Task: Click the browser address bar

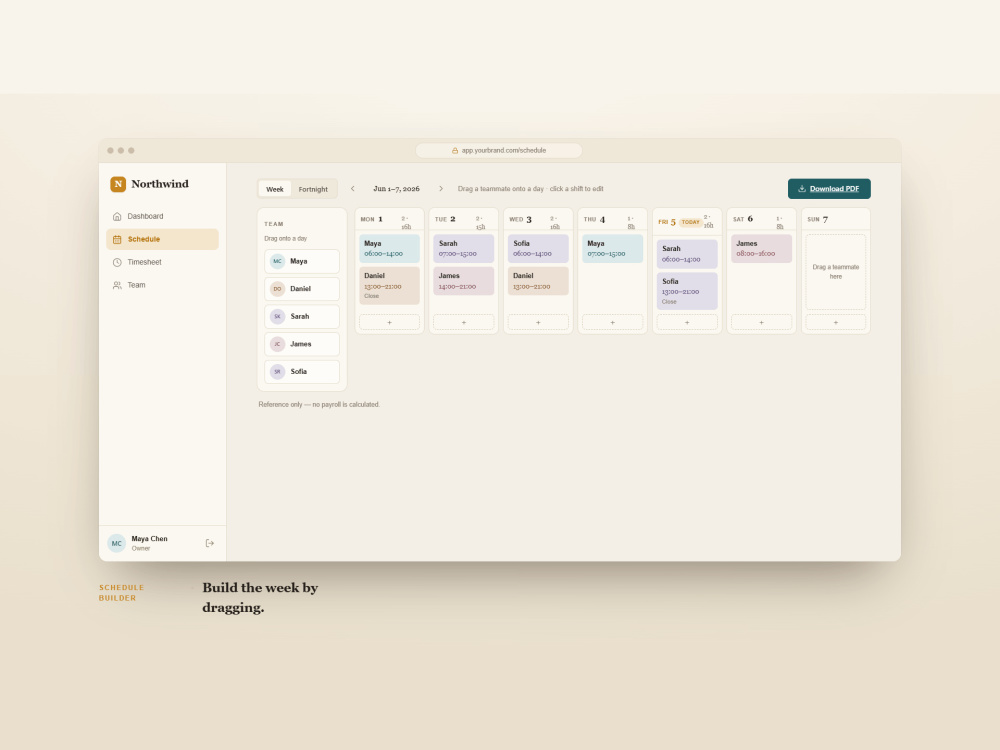Action: (499, 151)
